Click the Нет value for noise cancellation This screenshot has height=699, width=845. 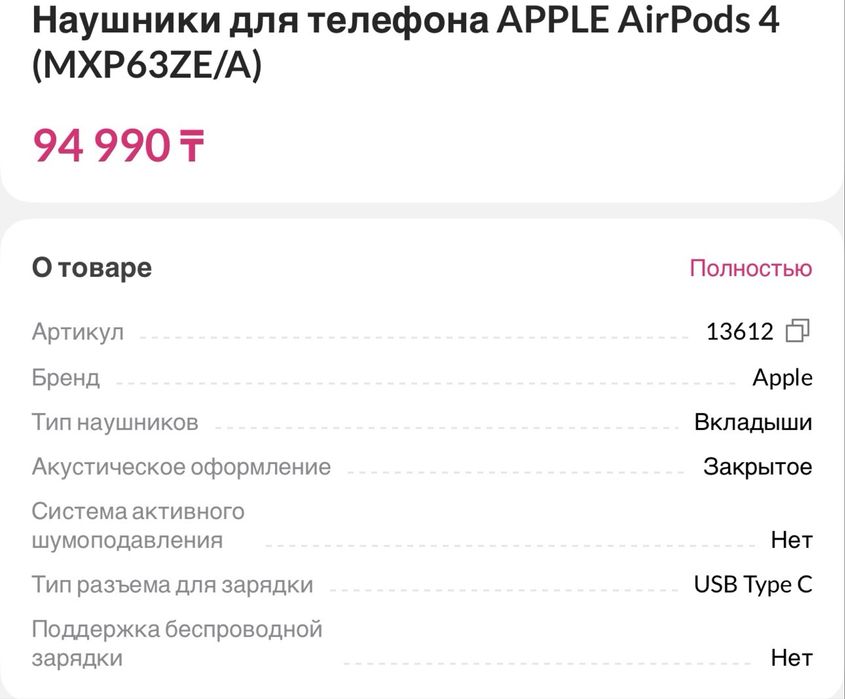click(791, 541)
